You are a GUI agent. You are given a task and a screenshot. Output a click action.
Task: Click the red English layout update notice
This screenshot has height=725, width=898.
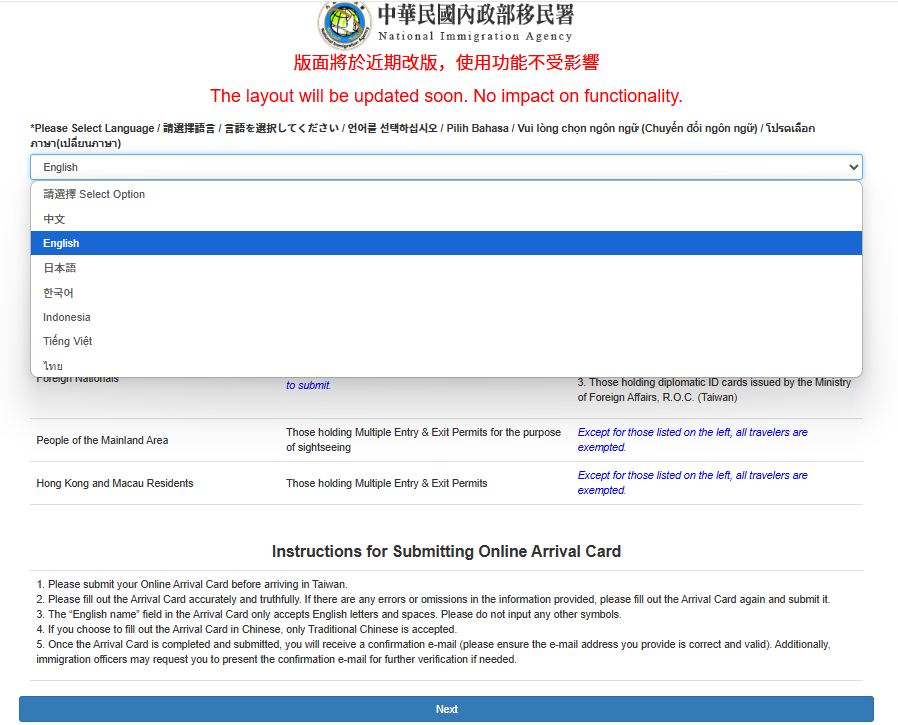[446, 96]
